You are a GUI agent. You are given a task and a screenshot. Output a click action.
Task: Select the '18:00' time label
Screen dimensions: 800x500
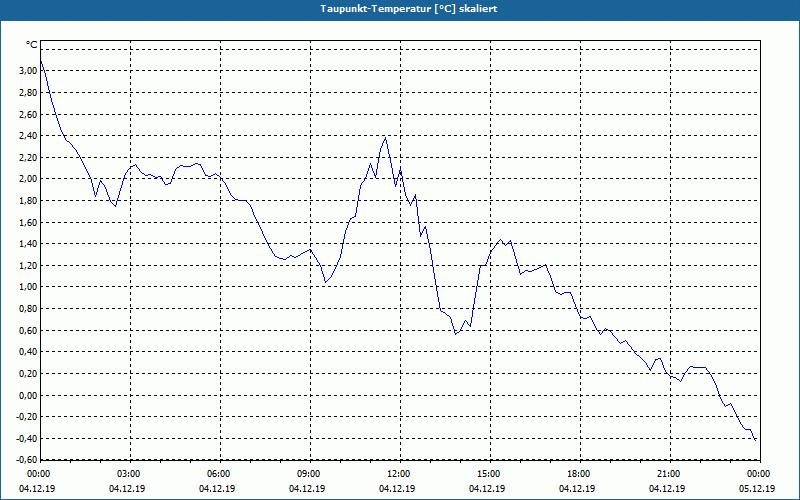pyautogui.click(x=579, y=474)
